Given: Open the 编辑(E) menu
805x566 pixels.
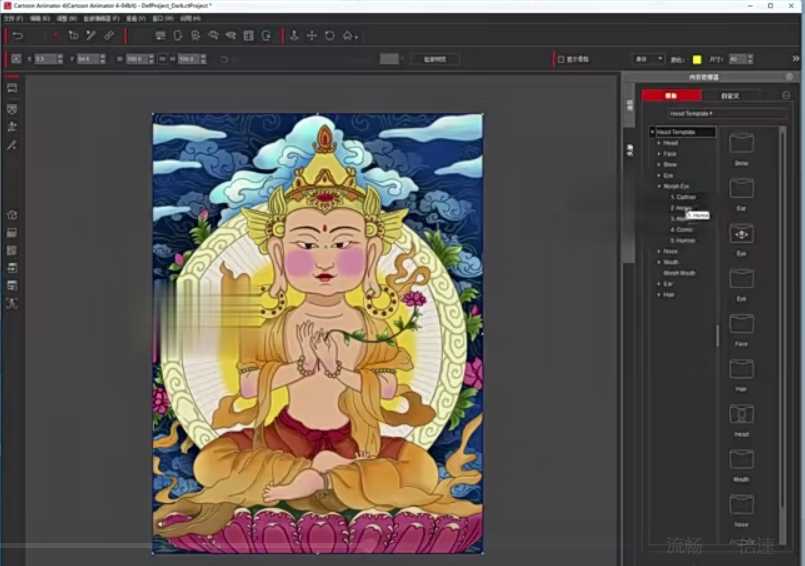Looking at the screenshot, I should pyautogui.click(x=40, y=18).
